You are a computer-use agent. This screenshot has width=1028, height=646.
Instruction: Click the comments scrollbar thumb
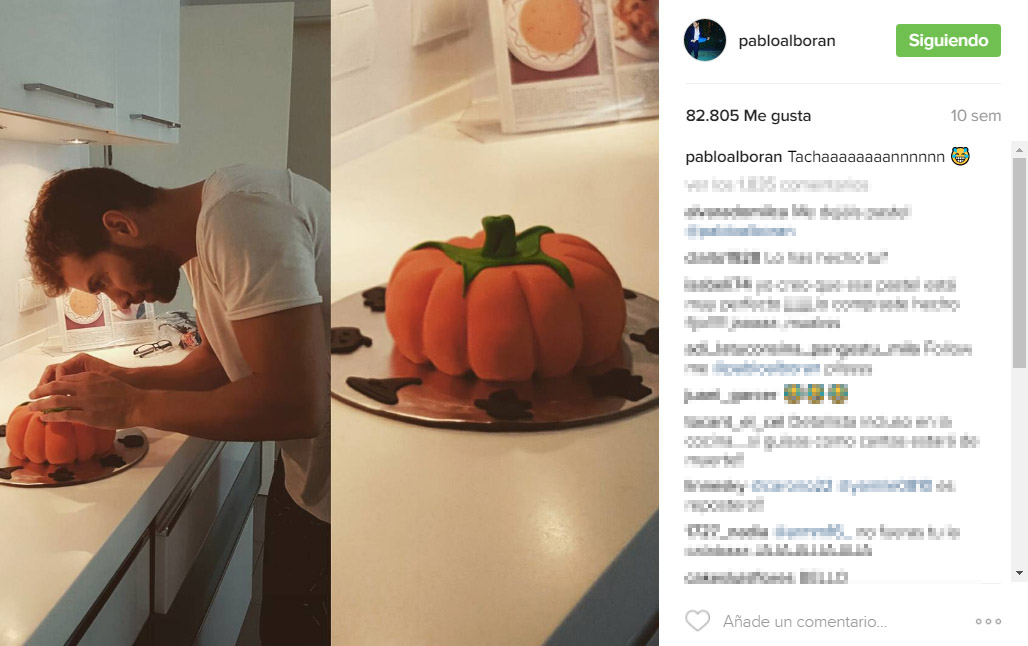point(1019,262)
